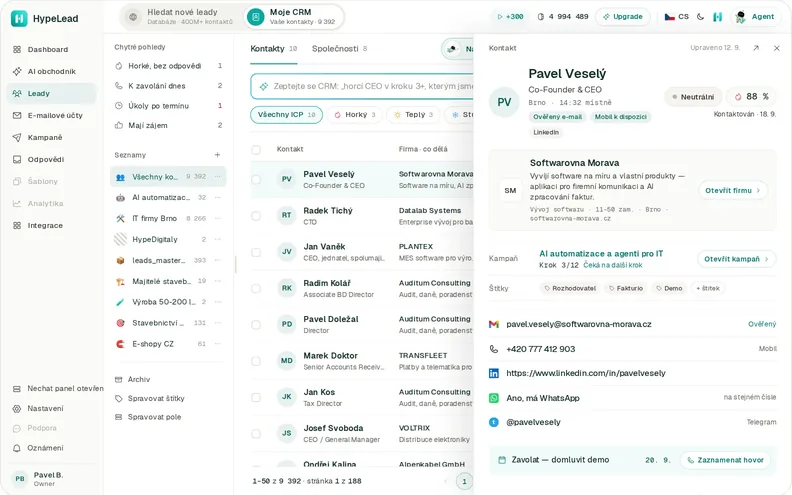Viewport: 792px width, 495px height.
Task: Open the Radim Kolář contact row
Action: [x=362, y=288]
